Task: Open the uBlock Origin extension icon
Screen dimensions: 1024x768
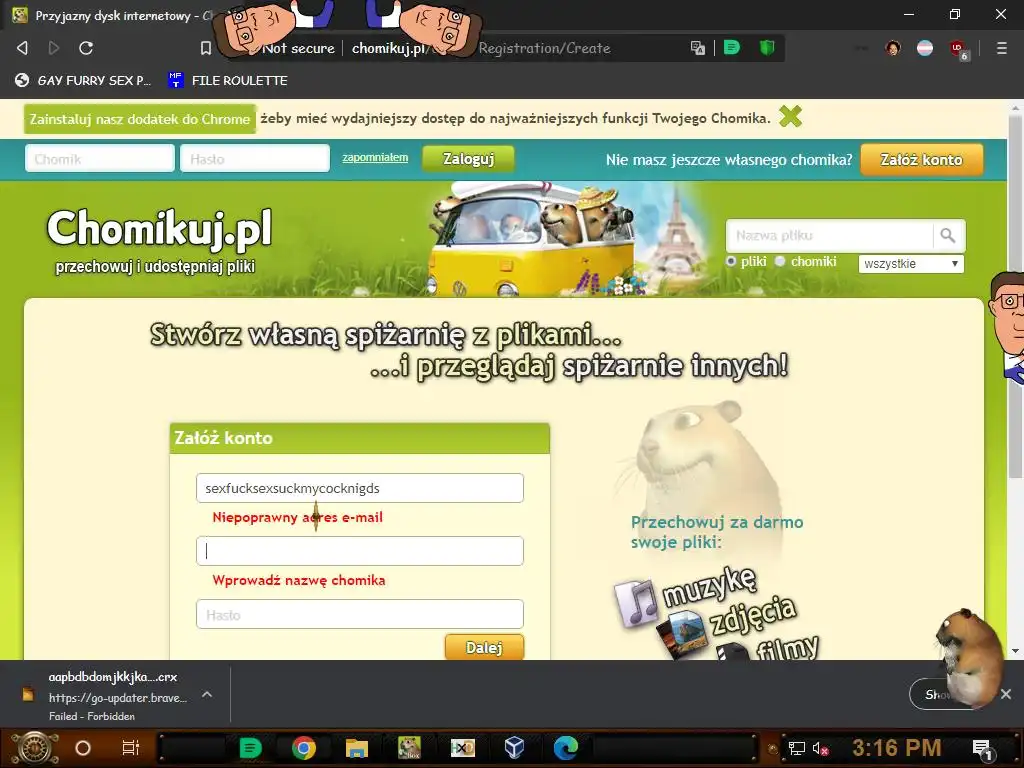Action: (958, 49)
